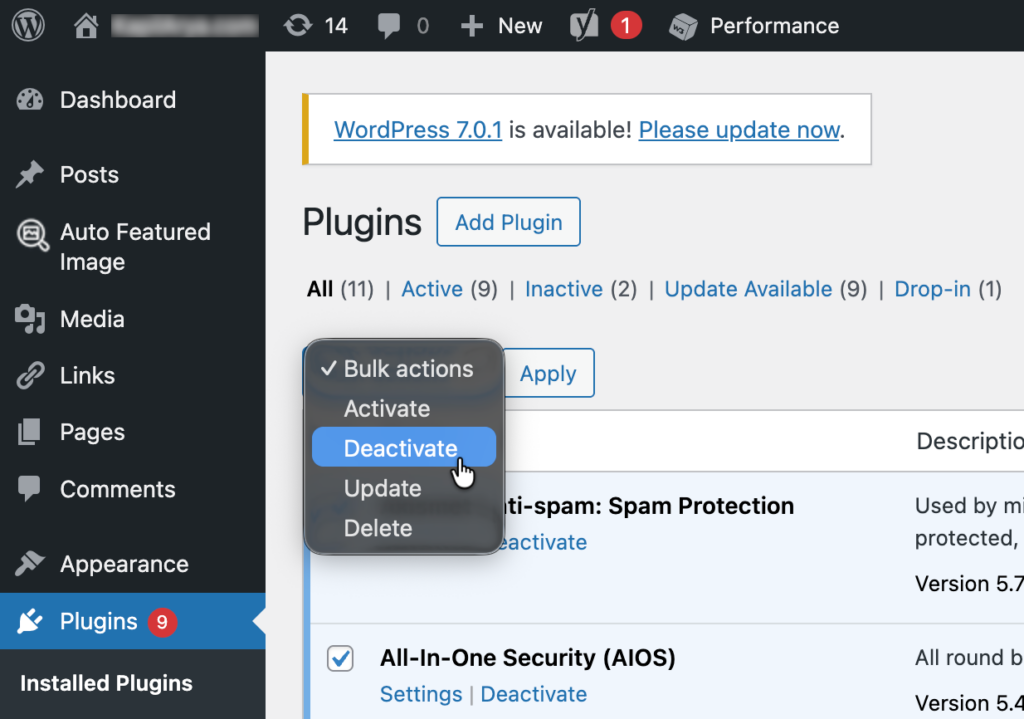Select Activate from bulk actions list
Image resolution: width=1024 pixels, height=719 pixels.
pyautogui.click(x=404, y=409)
